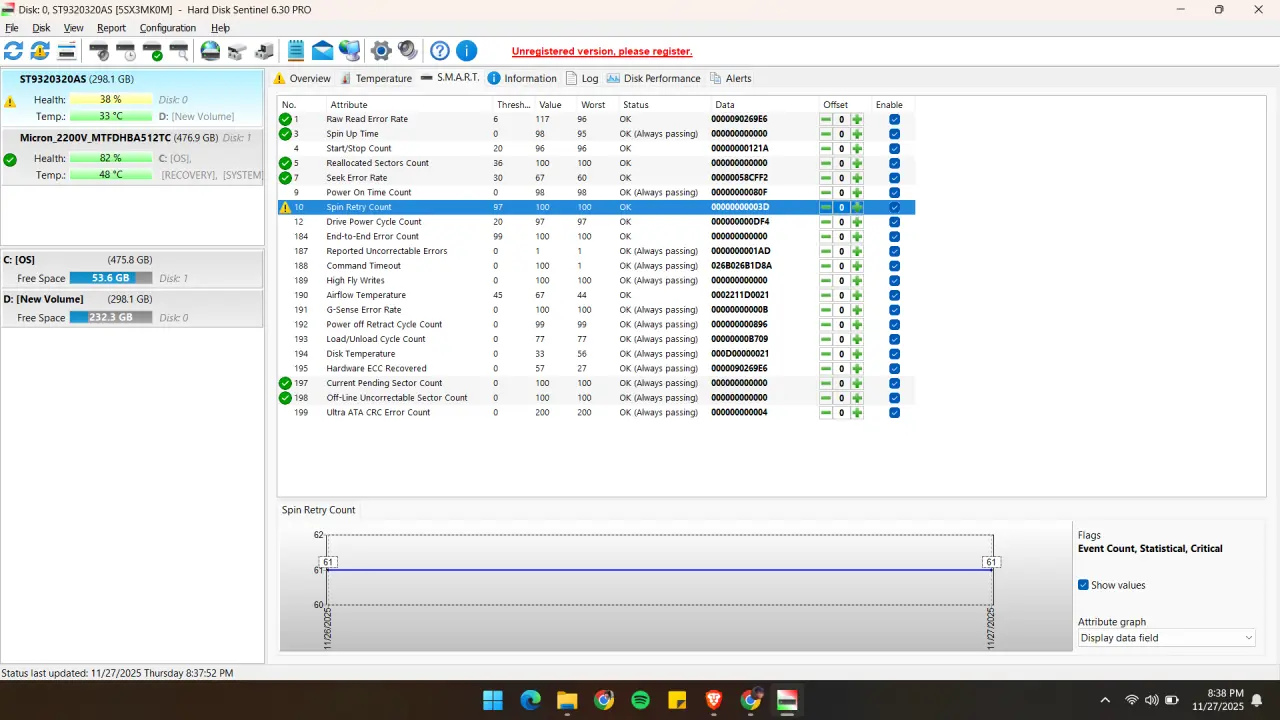Increase offset for G-Sense Error Rate with plus

857,310
